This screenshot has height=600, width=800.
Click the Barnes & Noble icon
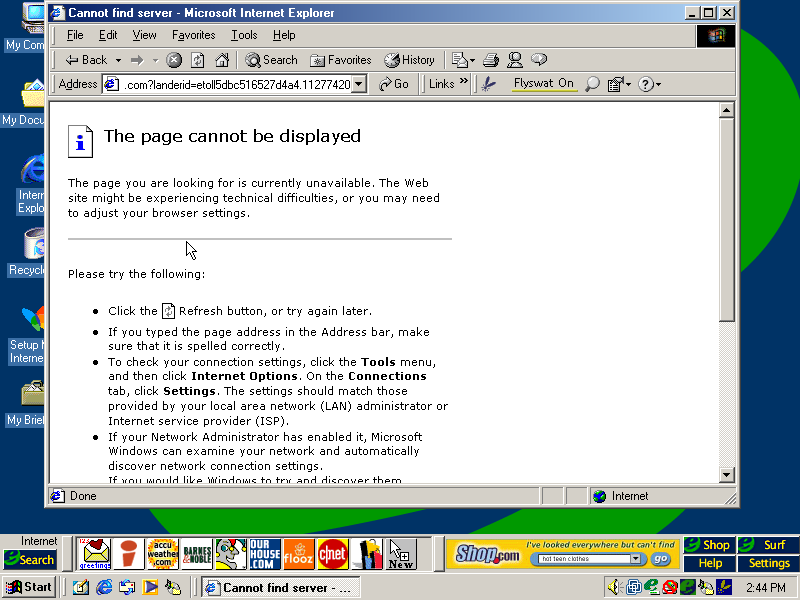coord(196,553)
